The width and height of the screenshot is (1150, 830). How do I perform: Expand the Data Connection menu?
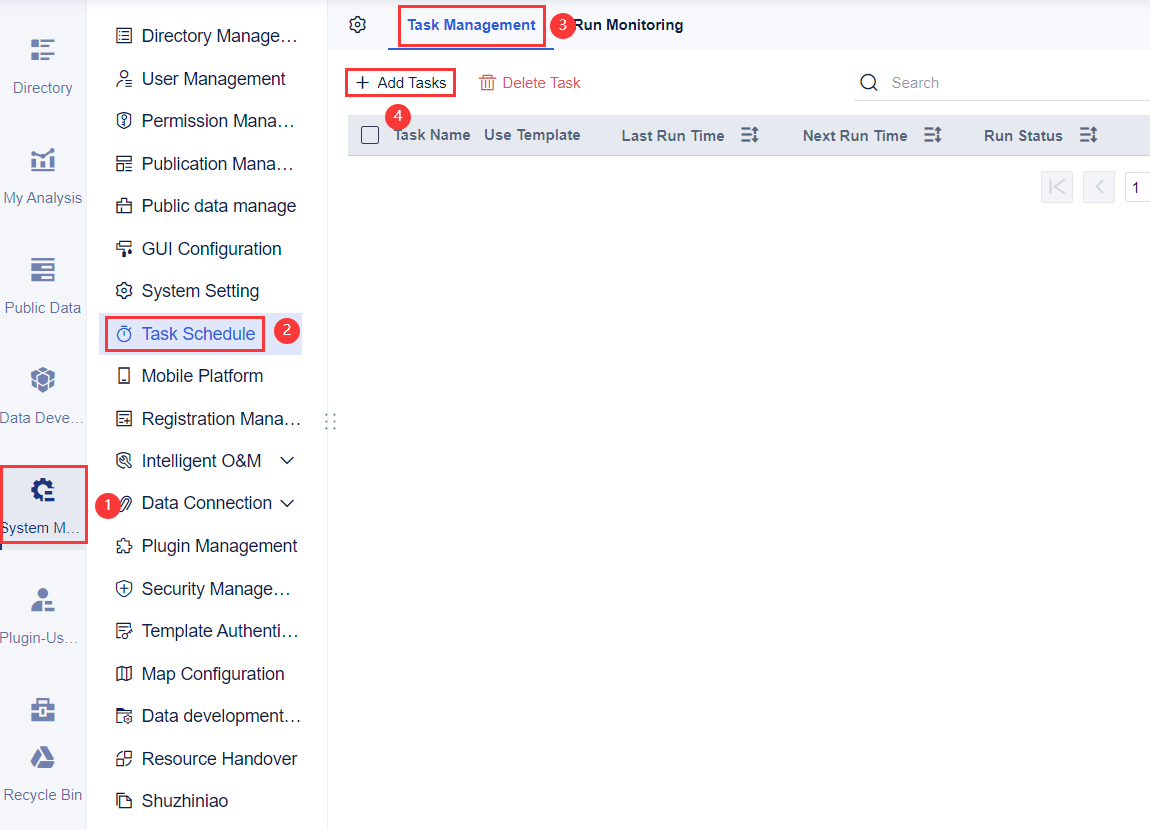tap(288, 503)
